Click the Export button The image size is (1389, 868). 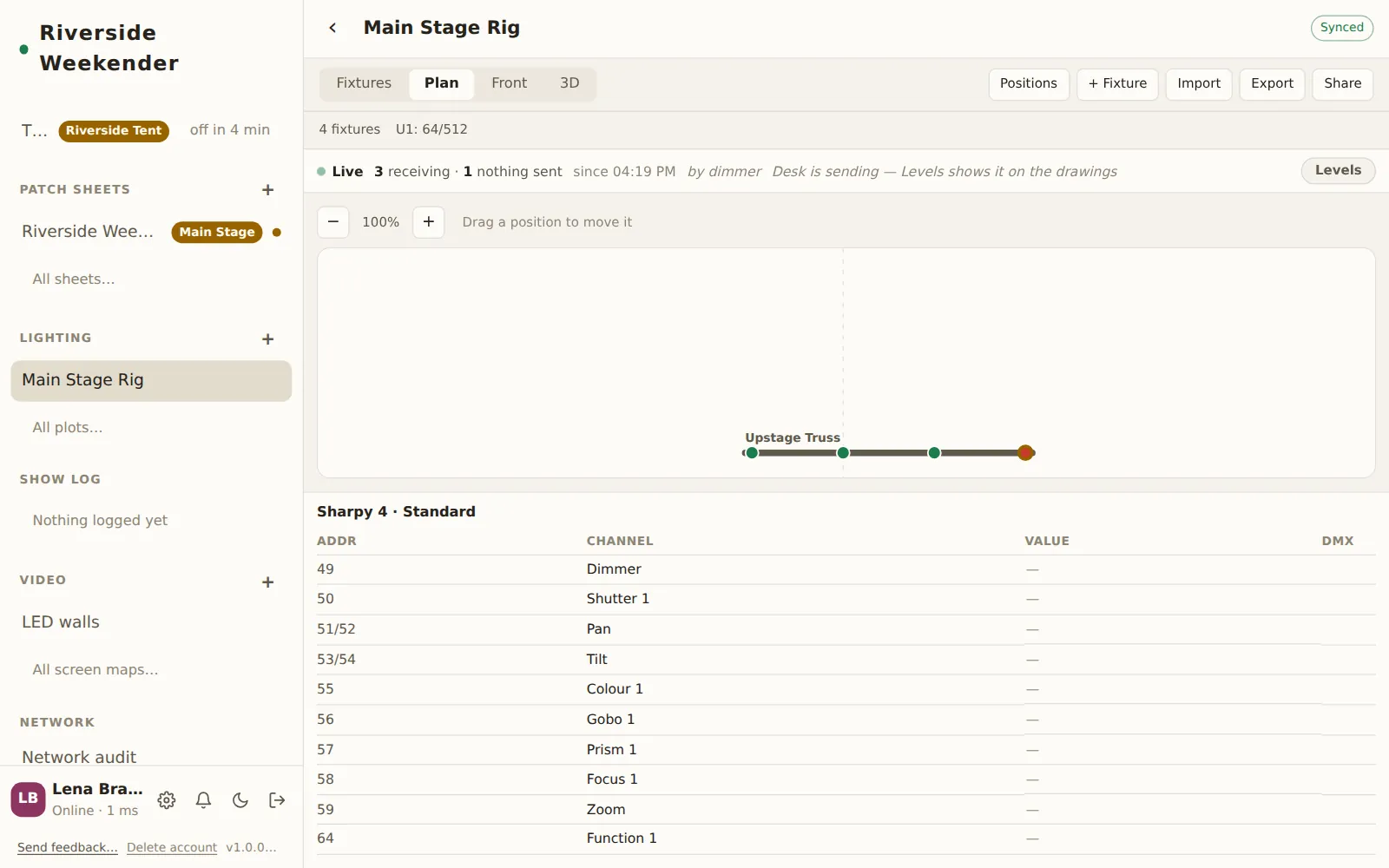tap(1272, 84)
